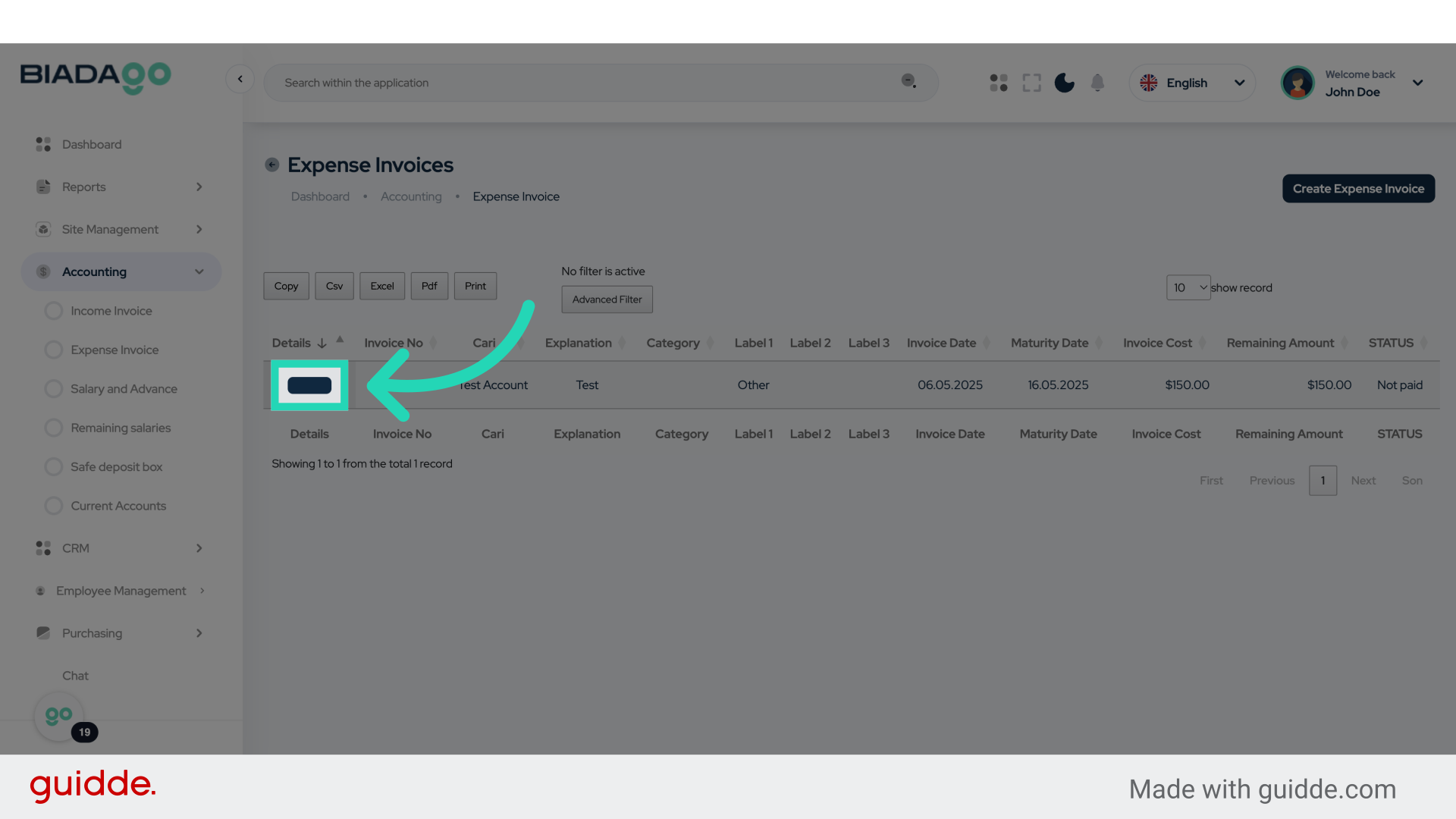The width and height of the screenshot is (1456, 819).
Task: Open the 10 show record dropdown
Action: point(1188,287)
